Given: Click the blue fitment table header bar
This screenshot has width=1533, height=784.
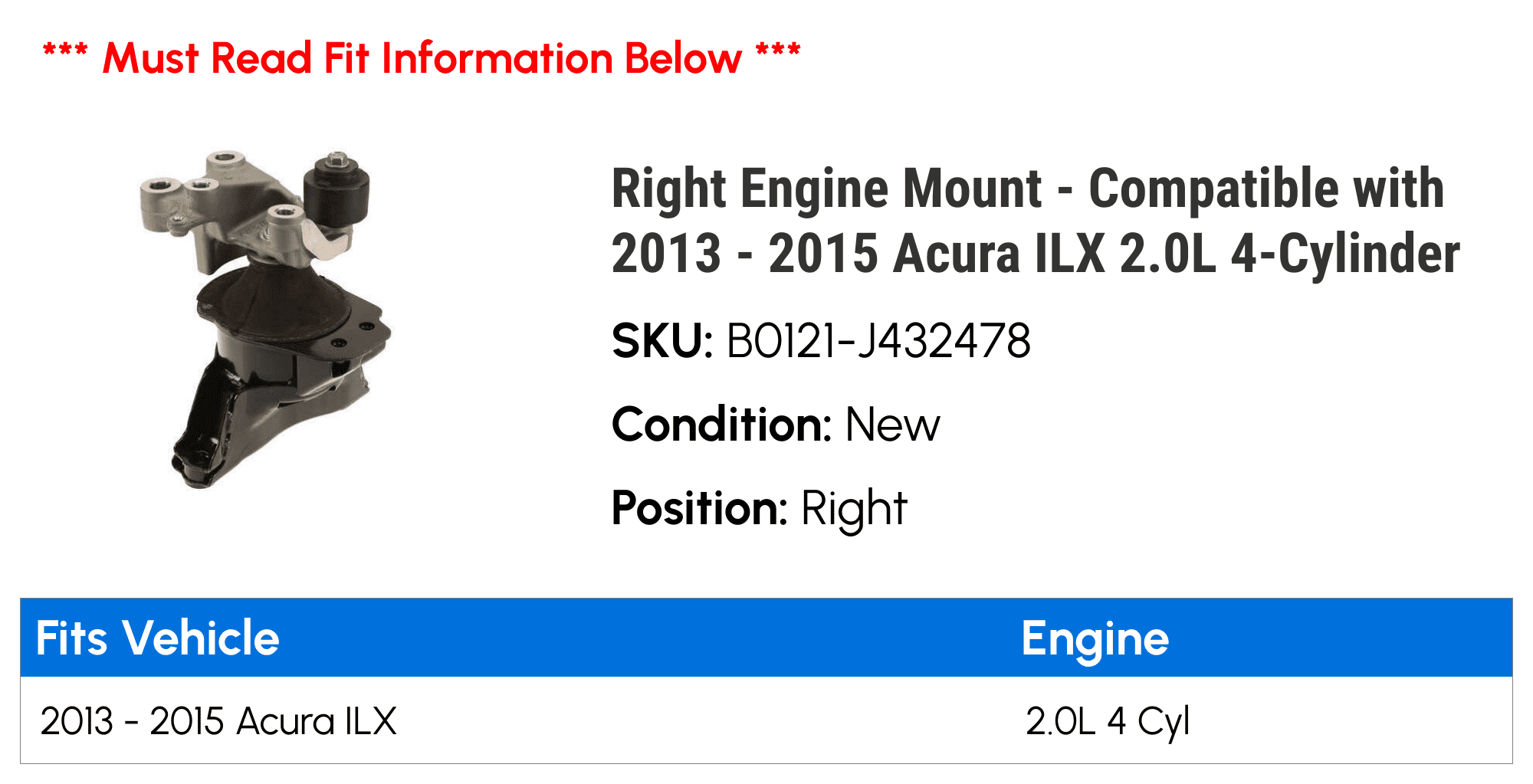Looking at the screenshot, I should pos(766,638).
